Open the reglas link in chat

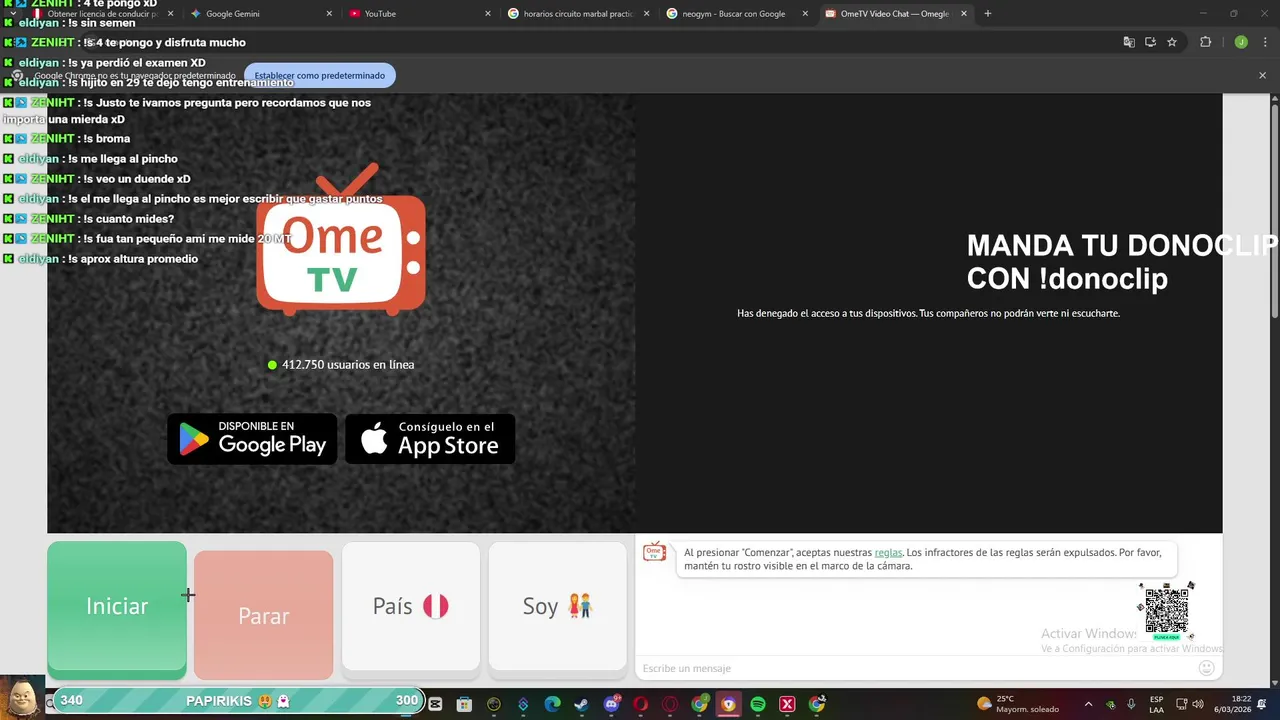point(888,552)
